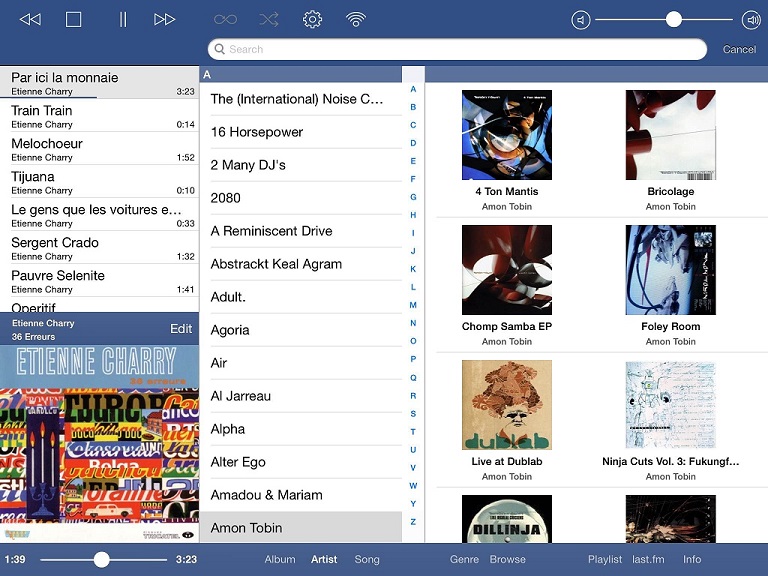Play the song Tijuana
The image size is (768, 576).
99,182
